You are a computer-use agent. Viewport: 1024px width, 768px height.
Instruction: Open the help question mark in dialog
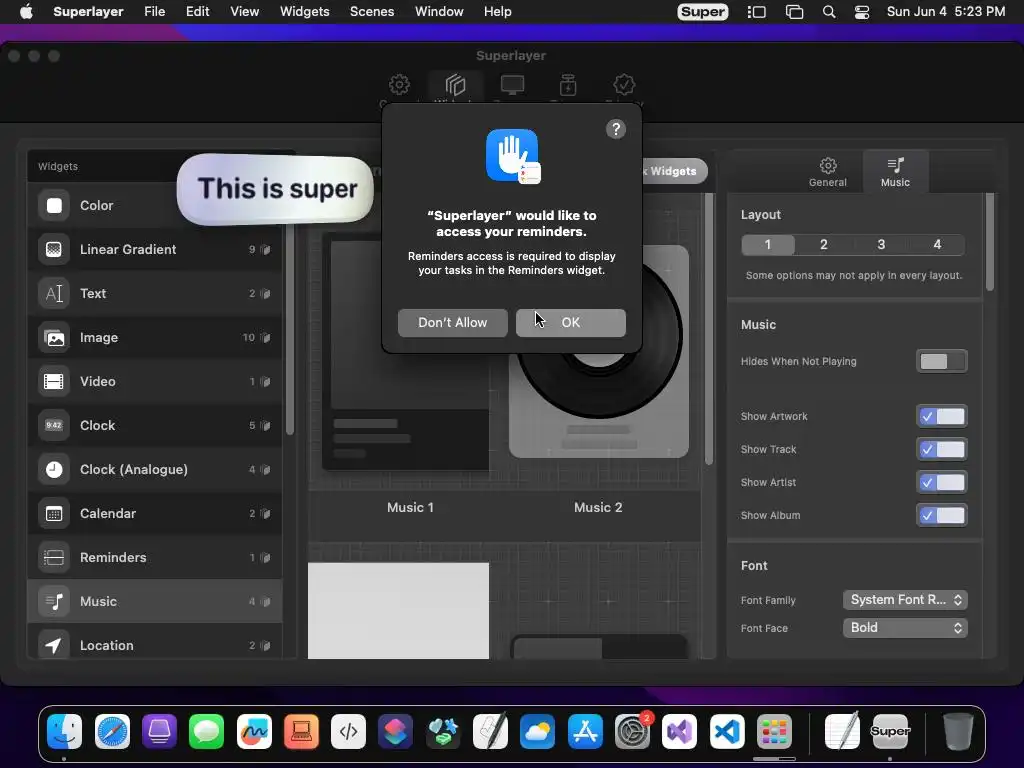coord(615,129)
